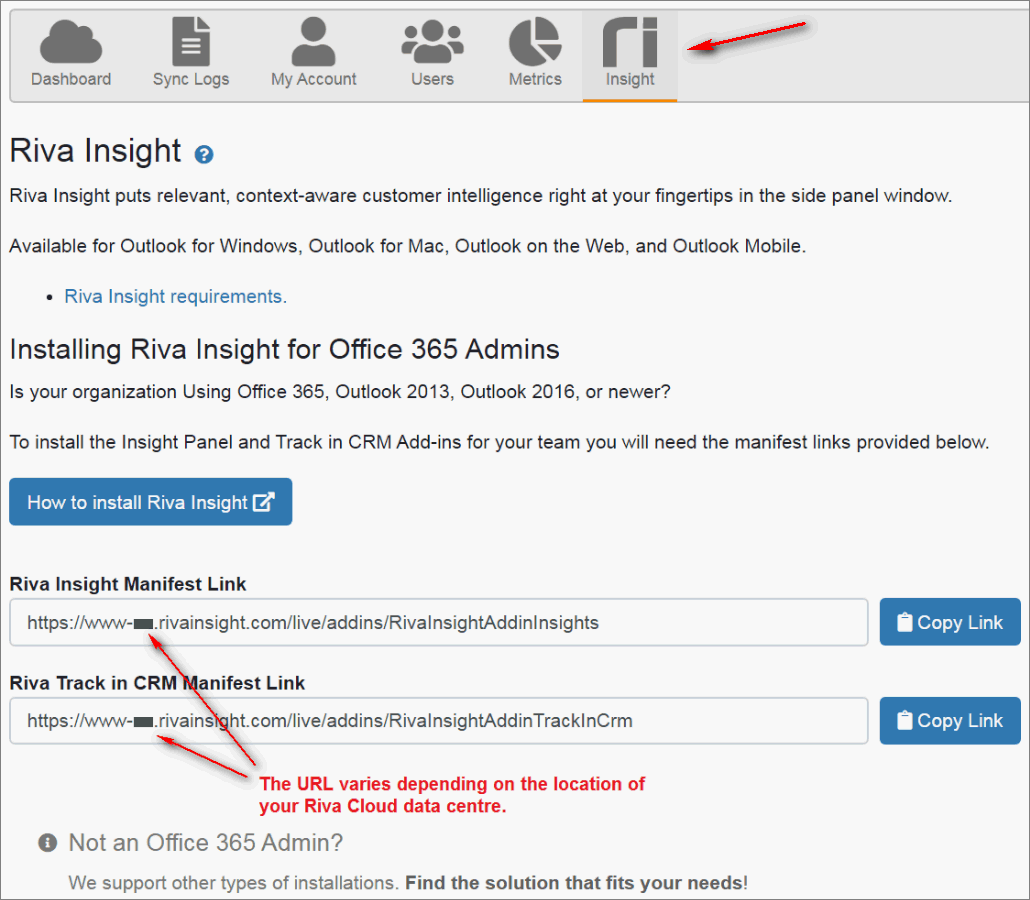This screenshot has width=1030, height=900.
Task: Click the Riva Insight page heading
Action: (95, 150)
